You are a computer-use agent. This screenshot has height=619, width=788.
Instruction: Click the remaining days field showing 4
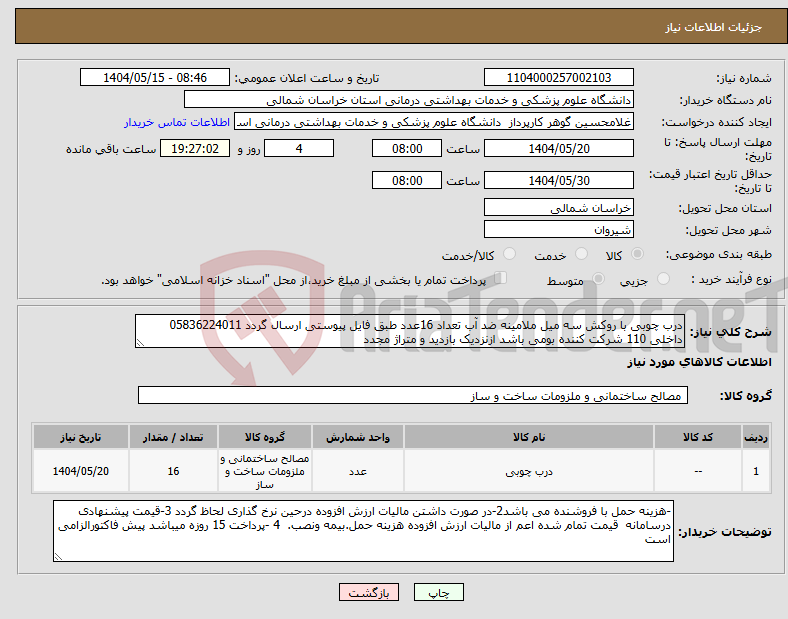[x=299, y=148]
